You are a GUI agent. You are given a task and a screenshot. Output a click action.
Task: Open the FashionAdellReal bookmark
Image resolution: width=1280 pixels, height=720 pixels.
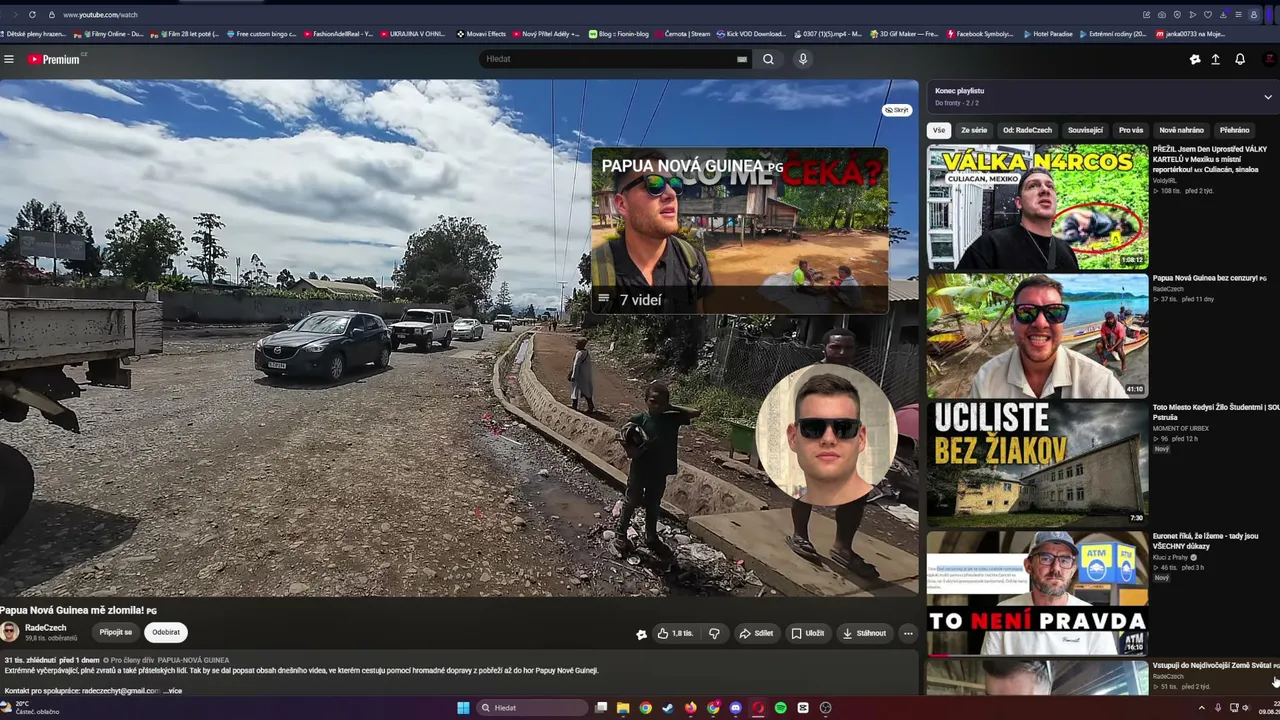point(338,34)
